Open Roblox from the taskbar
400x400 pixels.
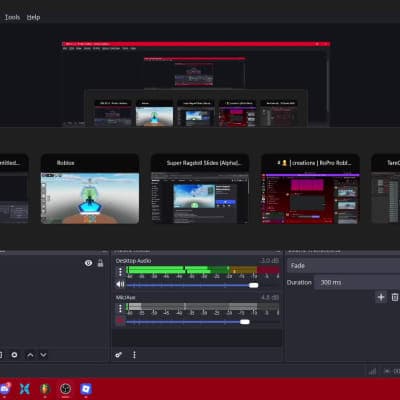(86, 389)
